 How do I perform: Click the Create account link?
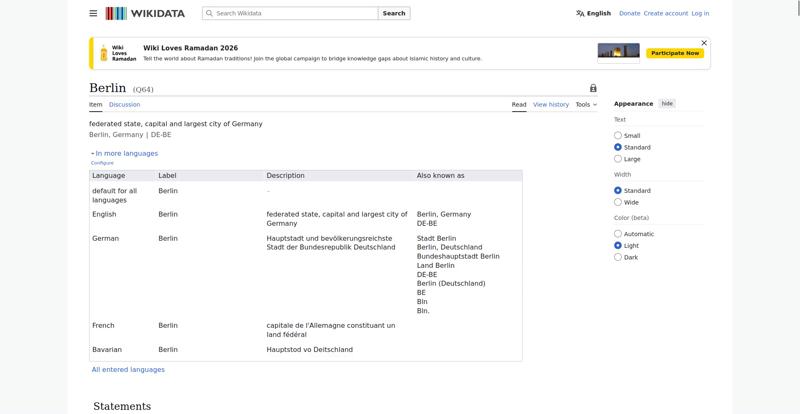coord(665,13)
